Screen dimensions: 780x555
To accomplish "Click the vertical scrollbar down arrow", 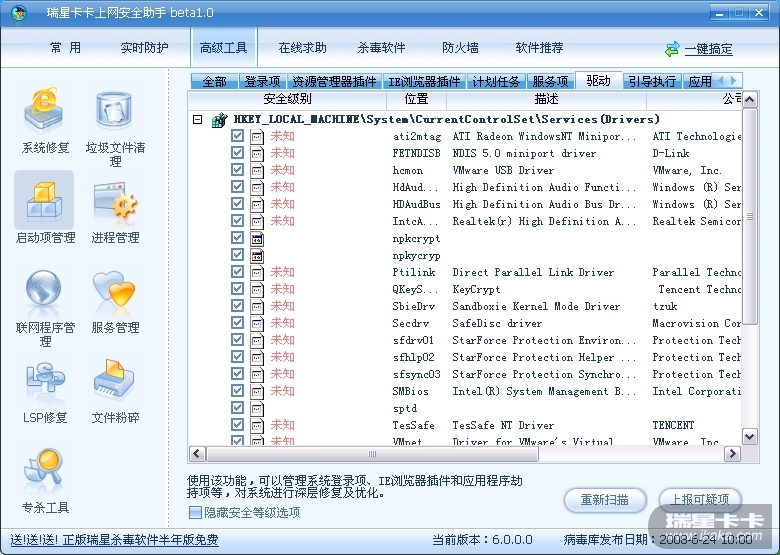I will [x=750, y=437].
